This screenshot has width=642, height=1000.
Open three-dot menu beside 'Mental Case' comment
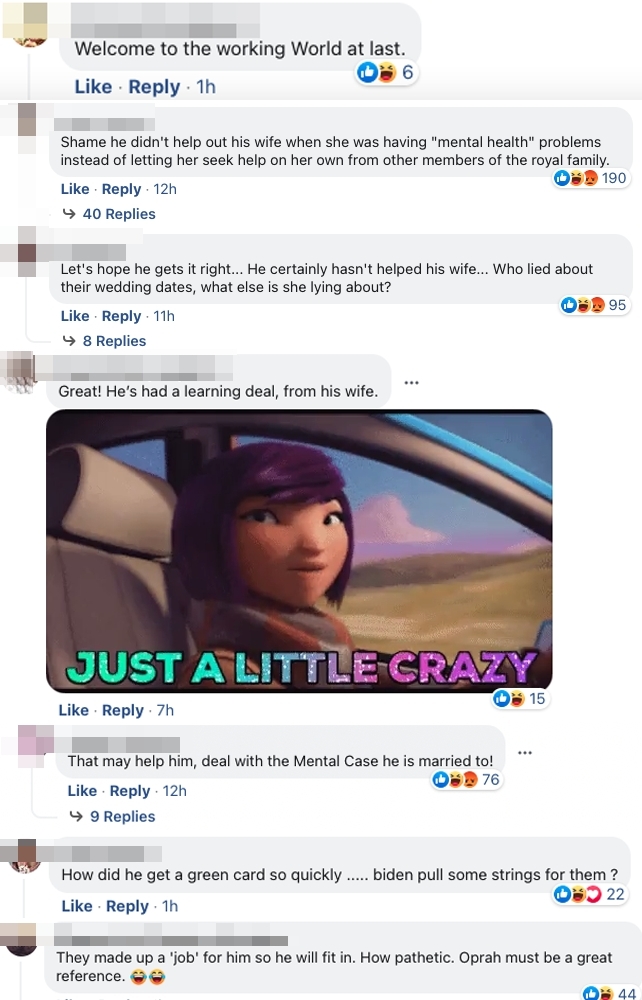pyautogui.click(x=525, y=753)
